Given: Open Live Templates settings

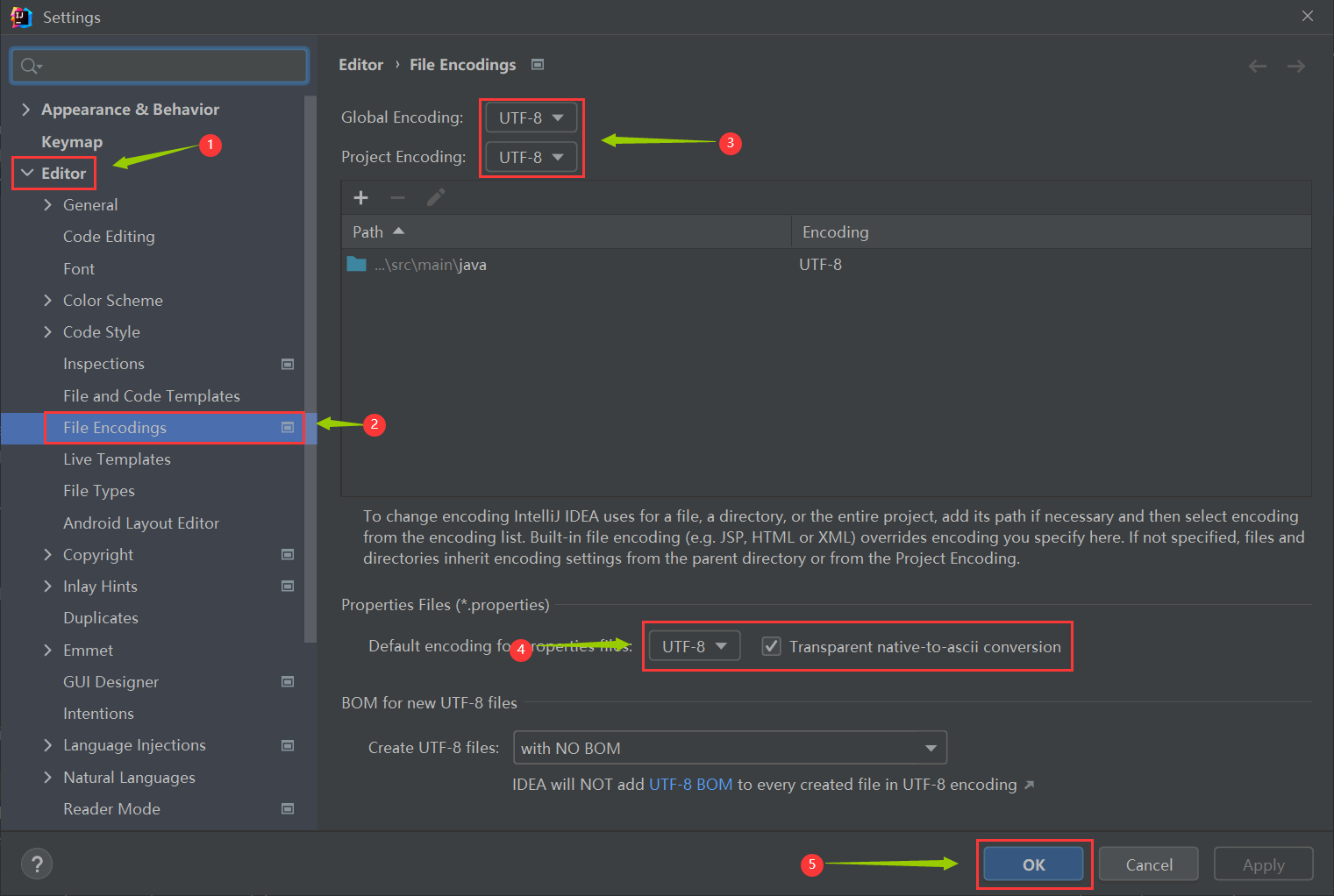Looking at the screenshot, I should tap(117, 459).
